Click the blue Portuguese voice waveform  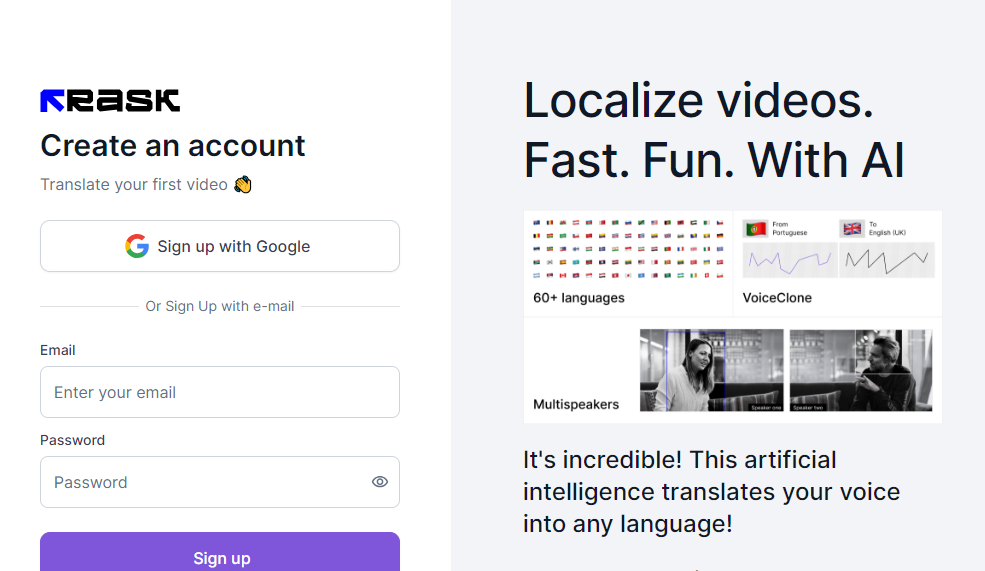[788, 260]
